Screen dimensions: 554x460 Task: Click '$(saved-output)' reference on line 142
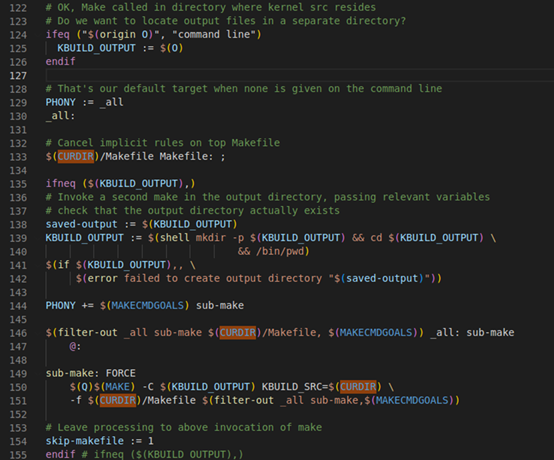[379, 278]
